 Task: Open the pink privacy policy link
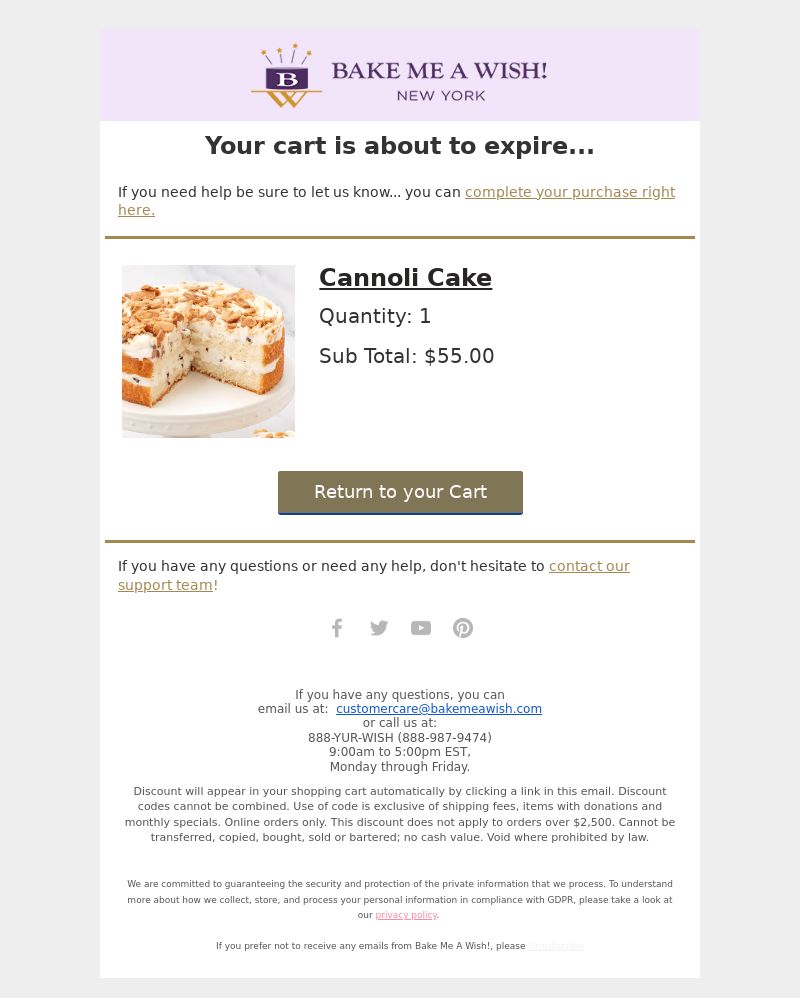click(x=406, y=915)
